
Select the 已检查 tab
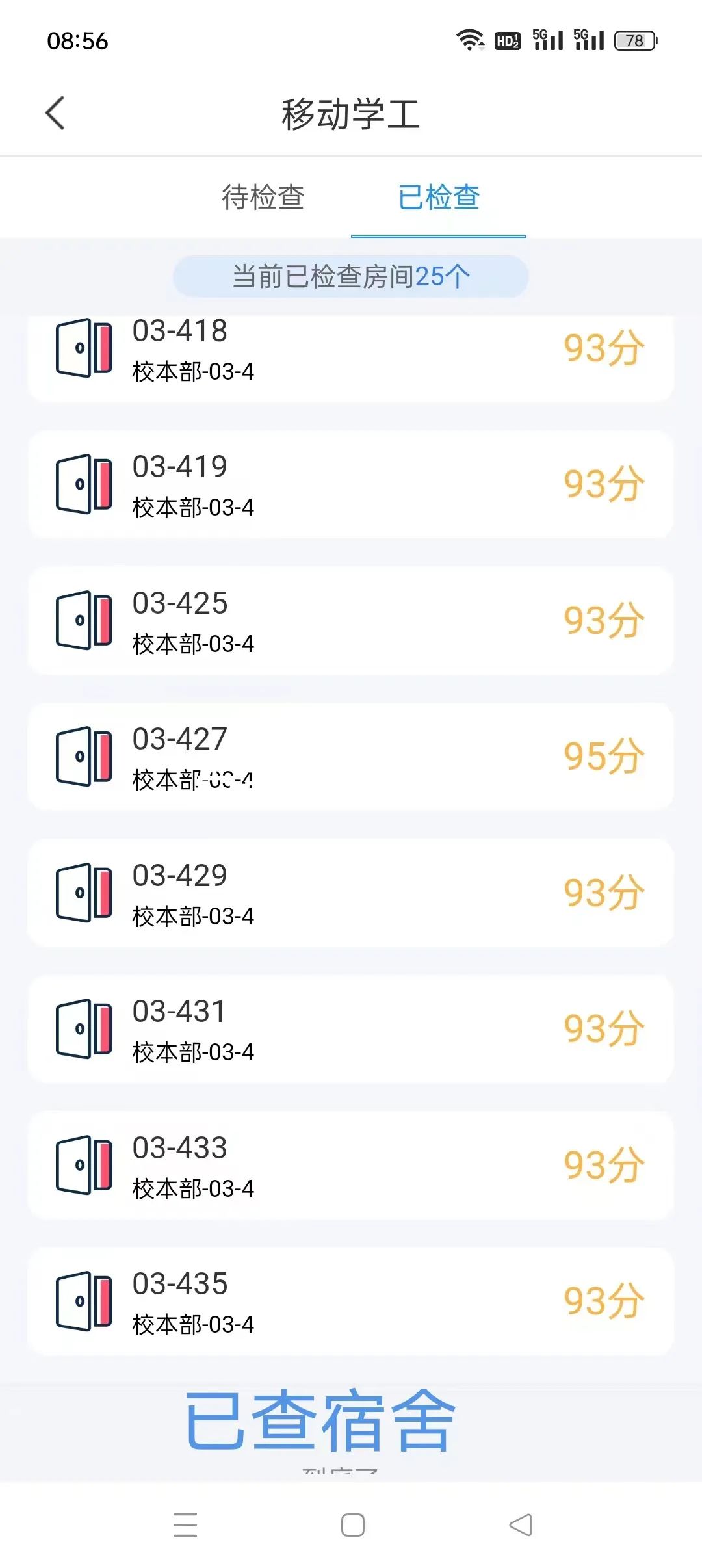tap(439, 197)
